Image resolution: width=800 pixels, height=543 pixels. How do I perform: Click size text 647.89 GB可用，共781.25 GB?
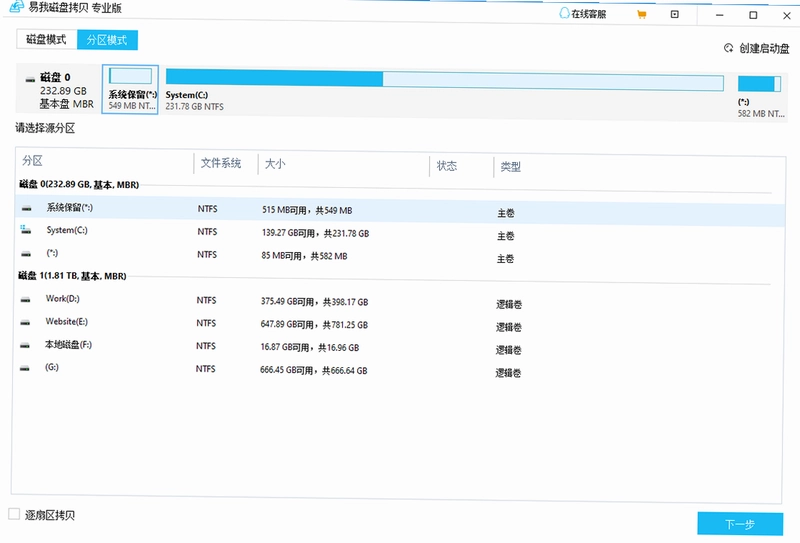(314, 325)
